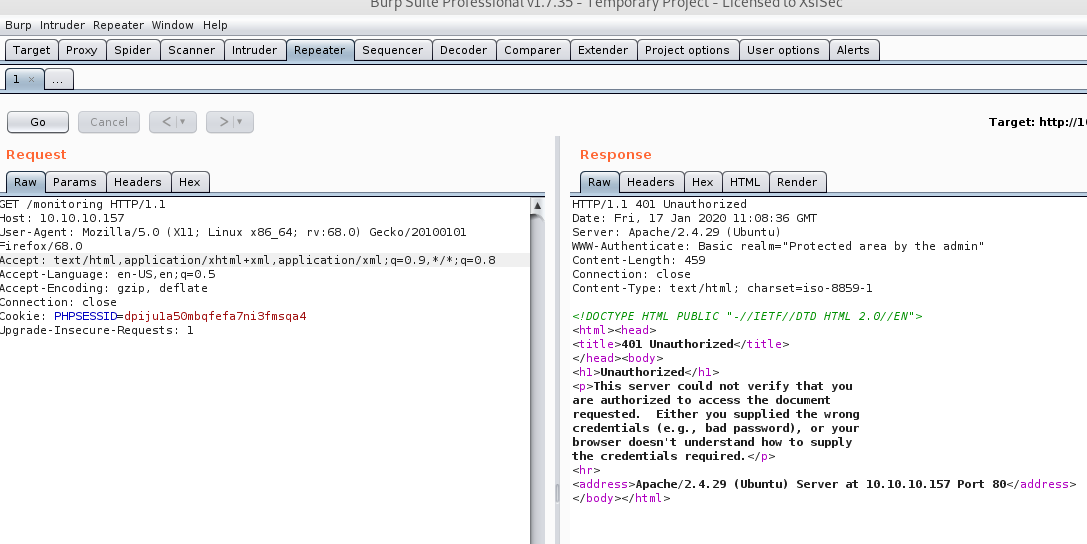Click the Target host label
The image size is (1087, 544).
tap(1037, 122)
